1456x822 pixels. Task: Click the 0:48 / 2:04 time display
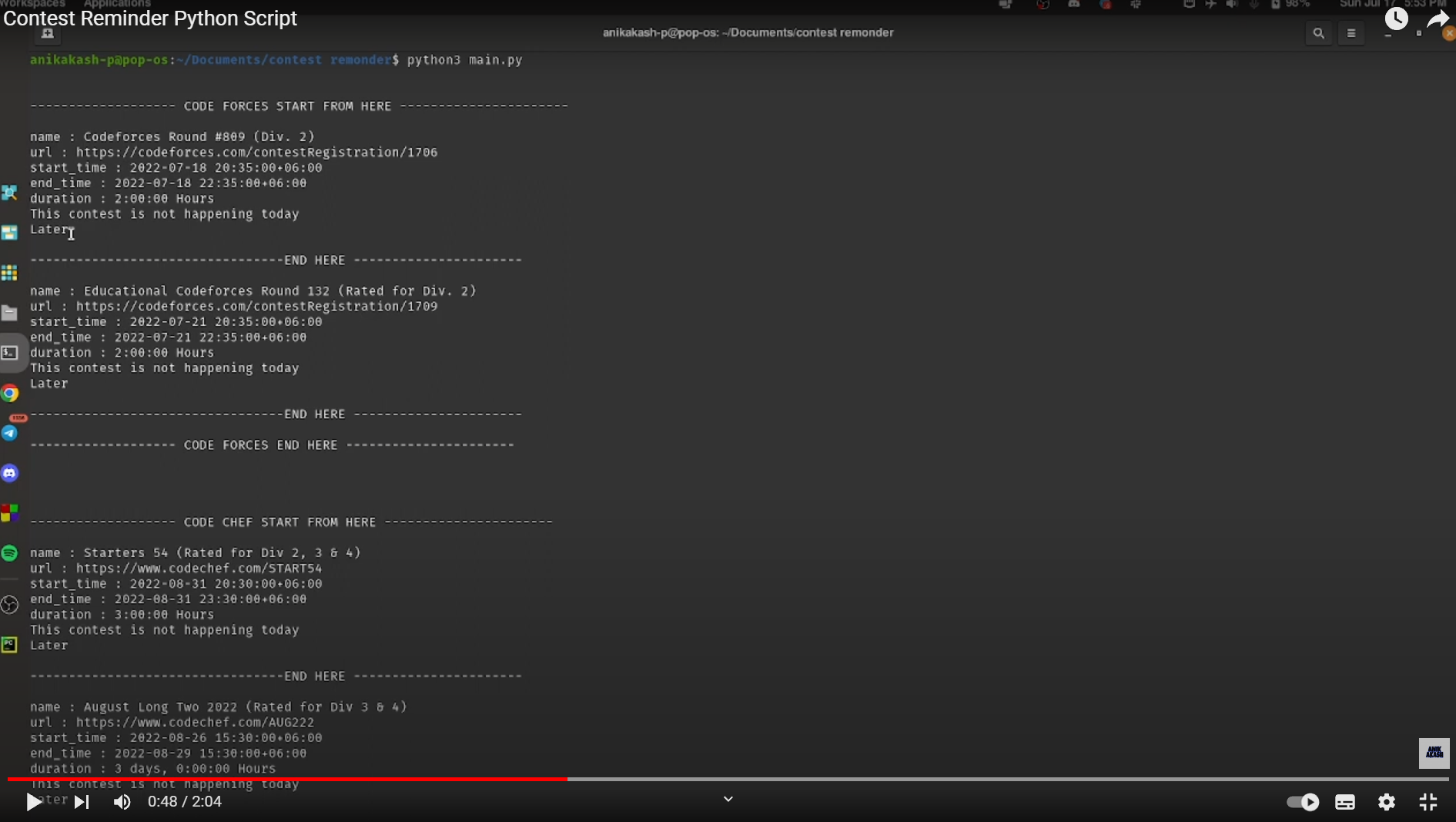185,802
